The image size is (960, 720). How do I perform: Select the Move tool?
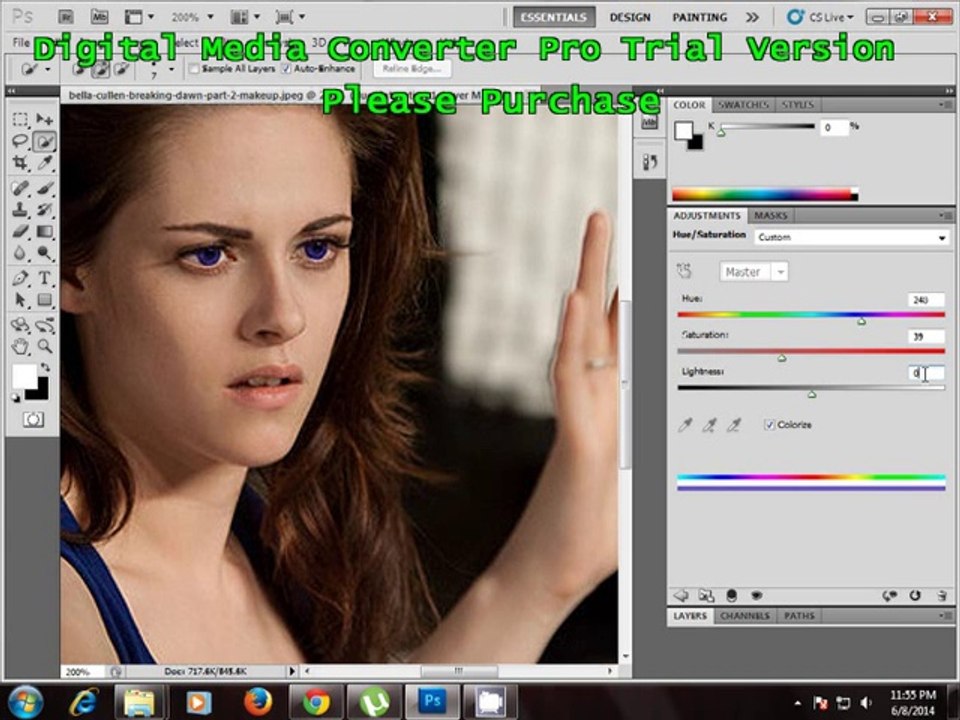[x=45, y=119]
